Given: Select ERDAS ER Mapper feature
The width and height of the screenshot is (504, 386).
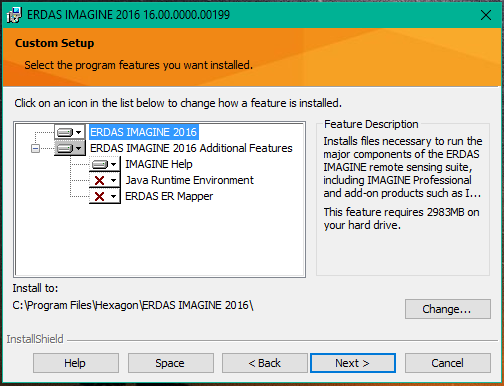Looking at the screenshot, I should (x=169, y=196).
